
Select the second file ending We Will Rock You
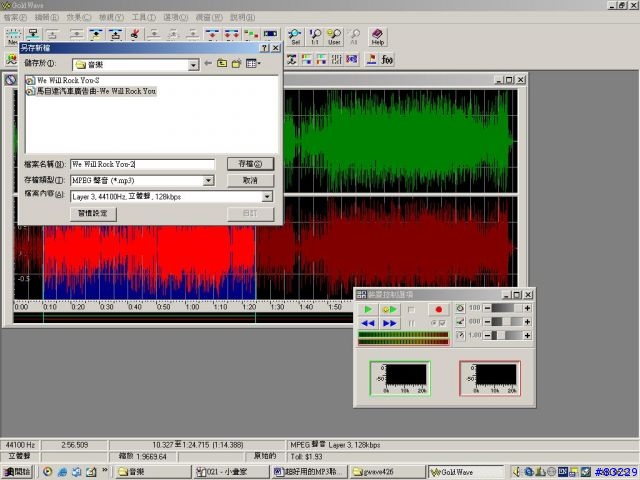pyautogui.click(x=91, y=91)
